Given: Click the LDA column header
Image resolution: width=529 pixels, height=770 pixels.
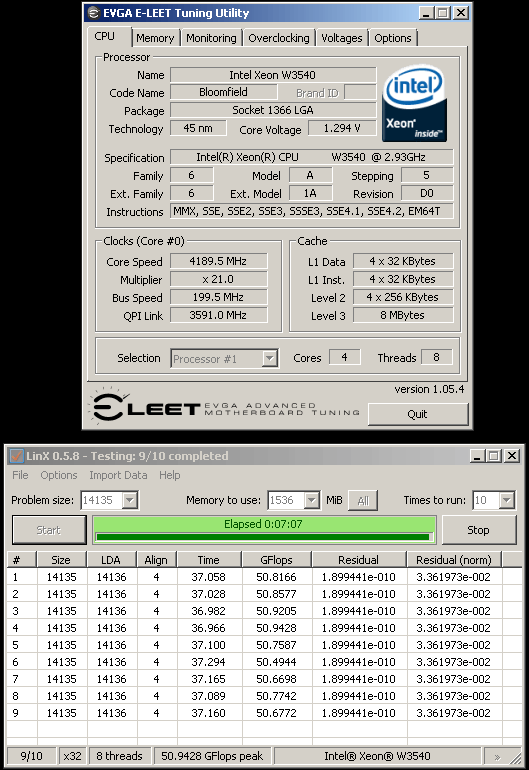Looking at the screenshot, I should (111, 560).
